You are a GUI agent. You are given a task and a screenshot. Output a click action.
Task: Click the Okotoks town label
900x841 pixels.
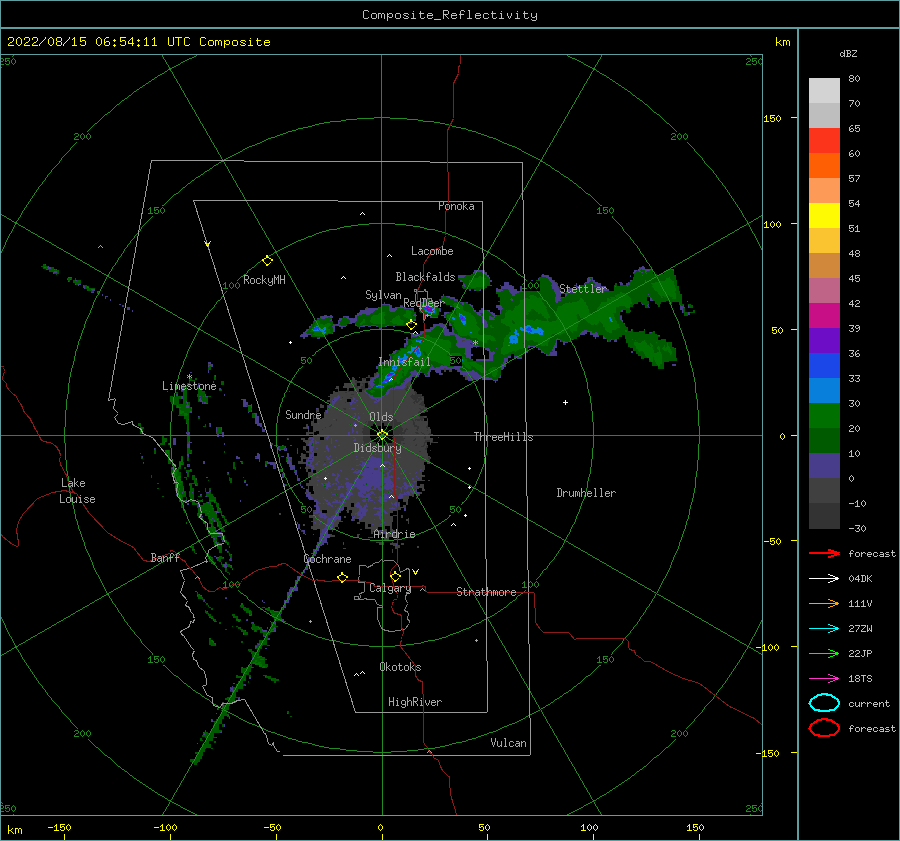click(x=400, y=667)
